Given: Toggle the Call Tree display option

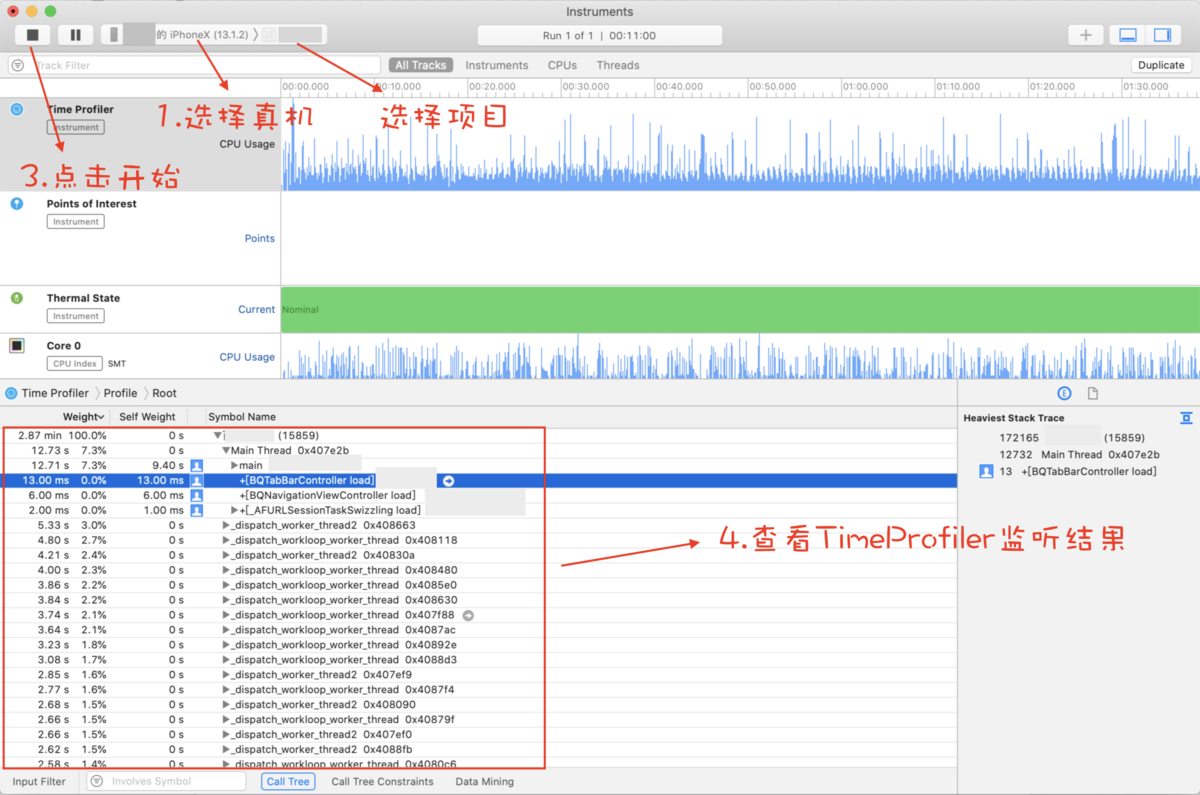Looking at the screenshot, I should (288, 781).
